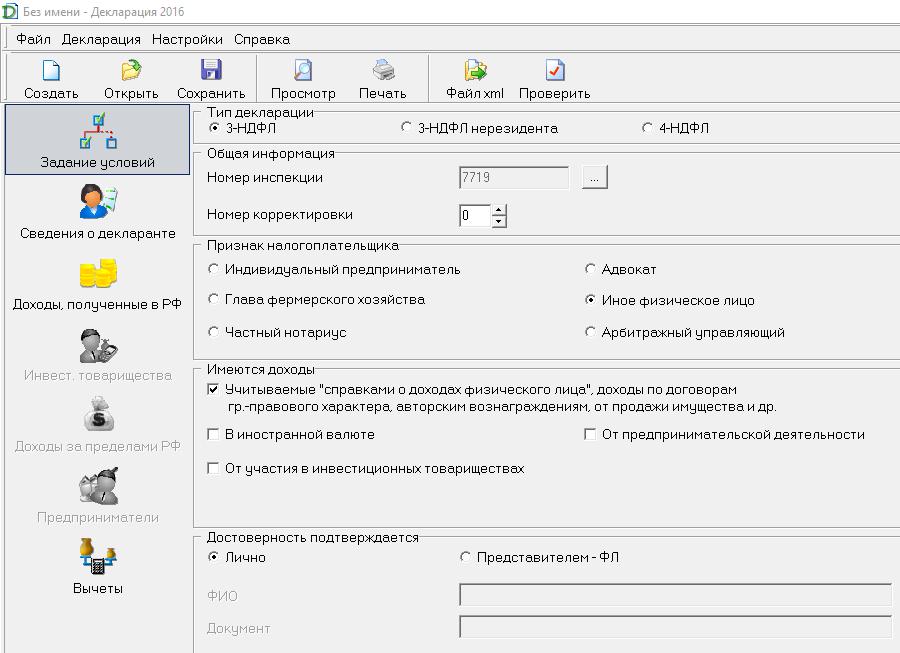Open Сведения о декларанте section
This screenshot has width=900, height=653.
98,212
